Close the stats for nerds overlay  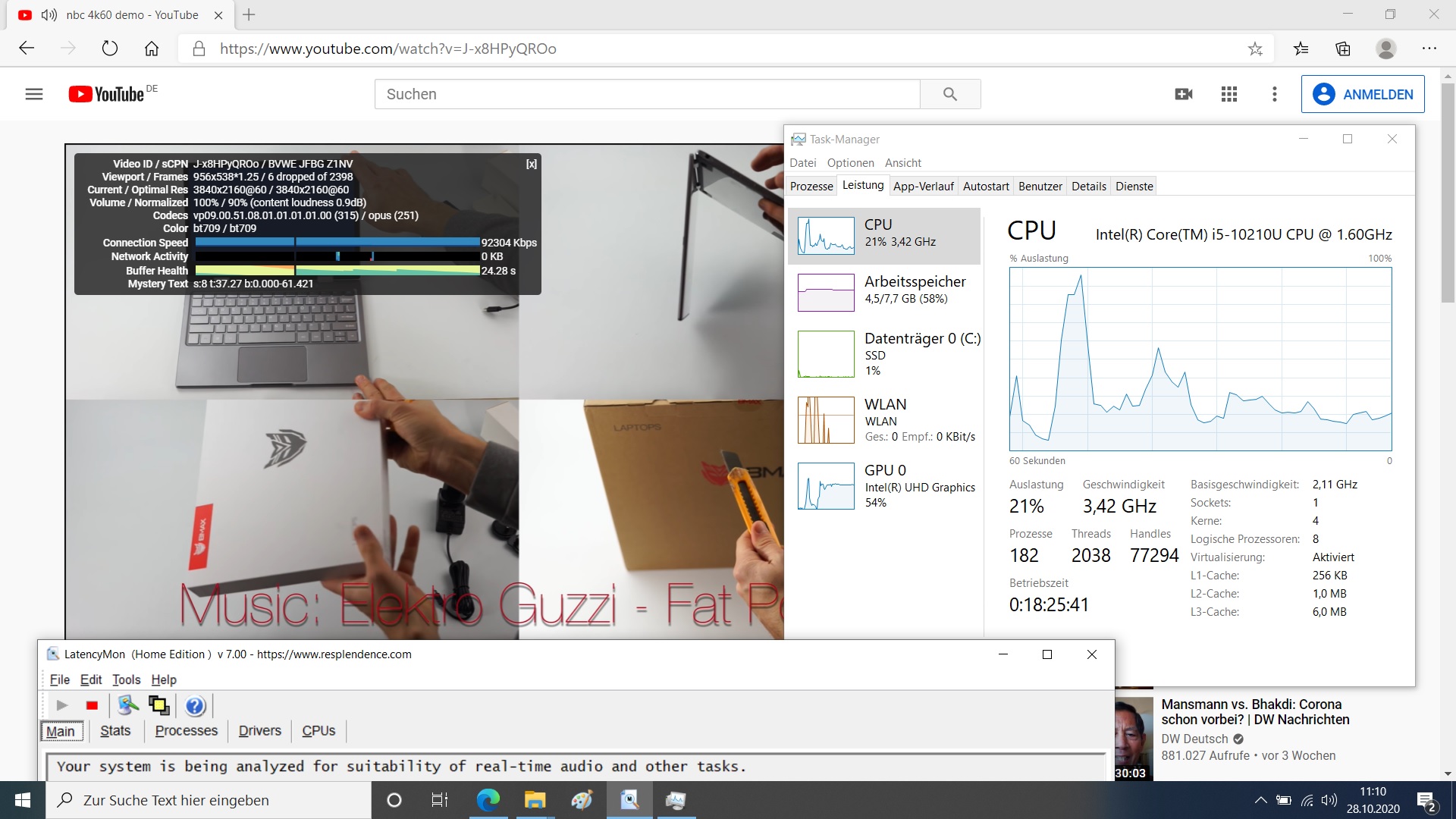click(532, 164)
